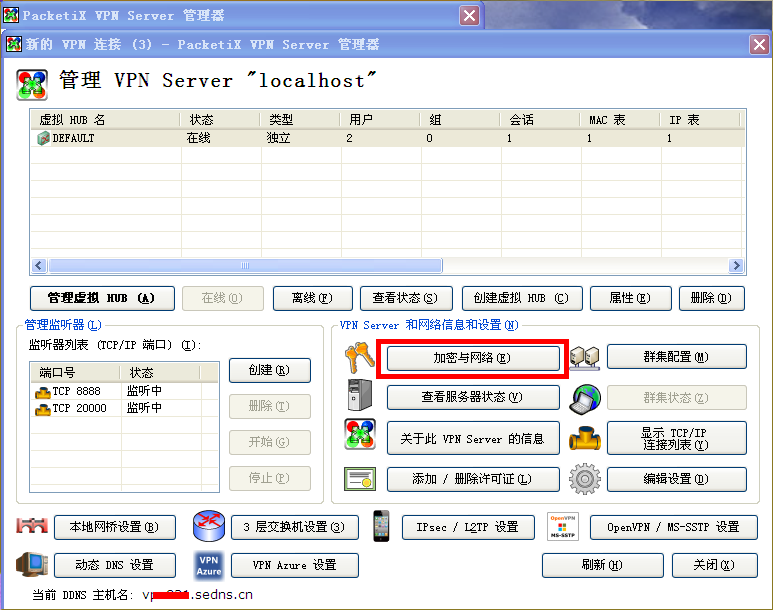Click 群集状态 (Z) button
Image resolution: width=773 pixels, height=610 pixels.
tap(677, 397)
